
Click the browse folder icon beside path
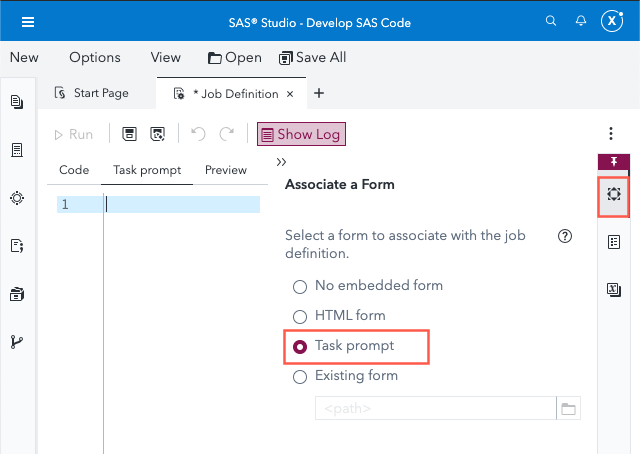(568, 408)
